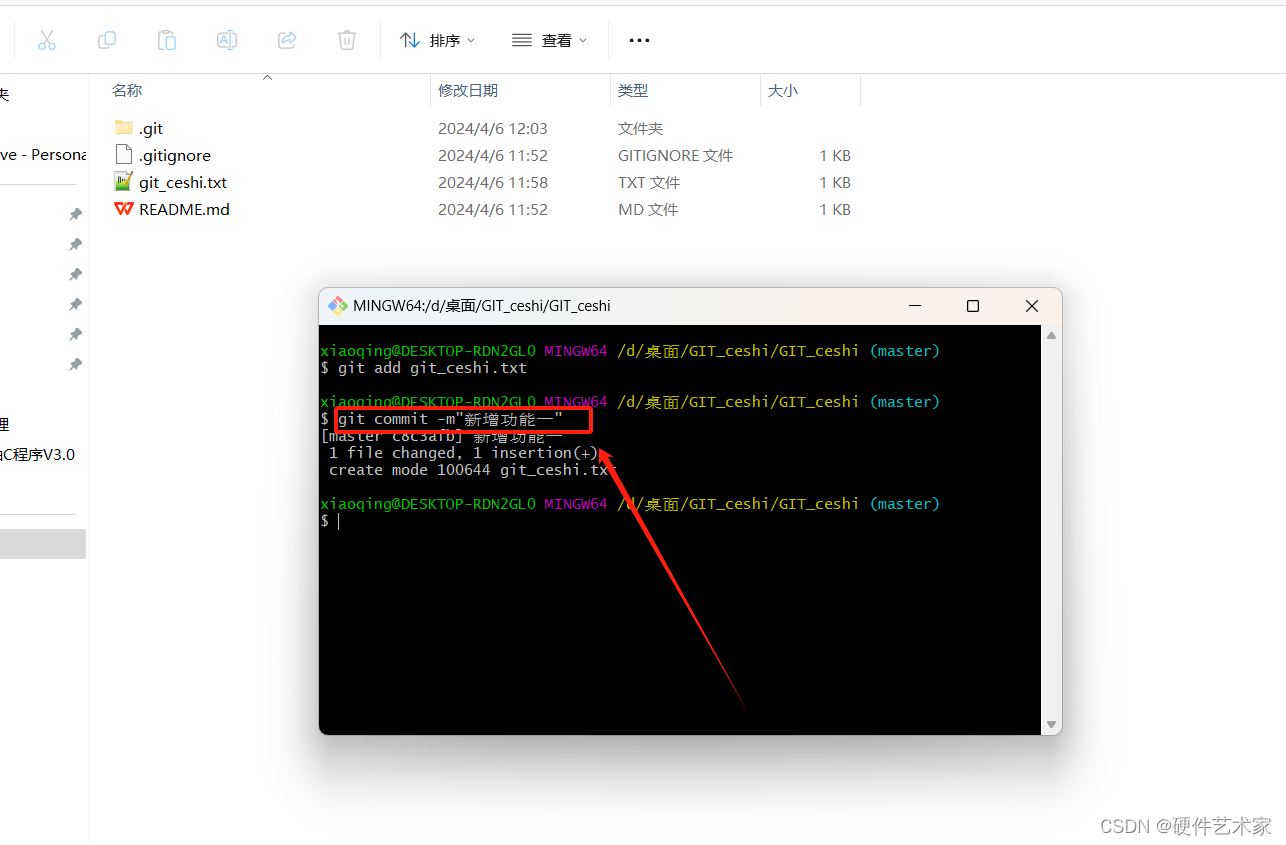Open the 排序 sort dropdown
The image size is (1286, 845).
click(x=438, y=40)
